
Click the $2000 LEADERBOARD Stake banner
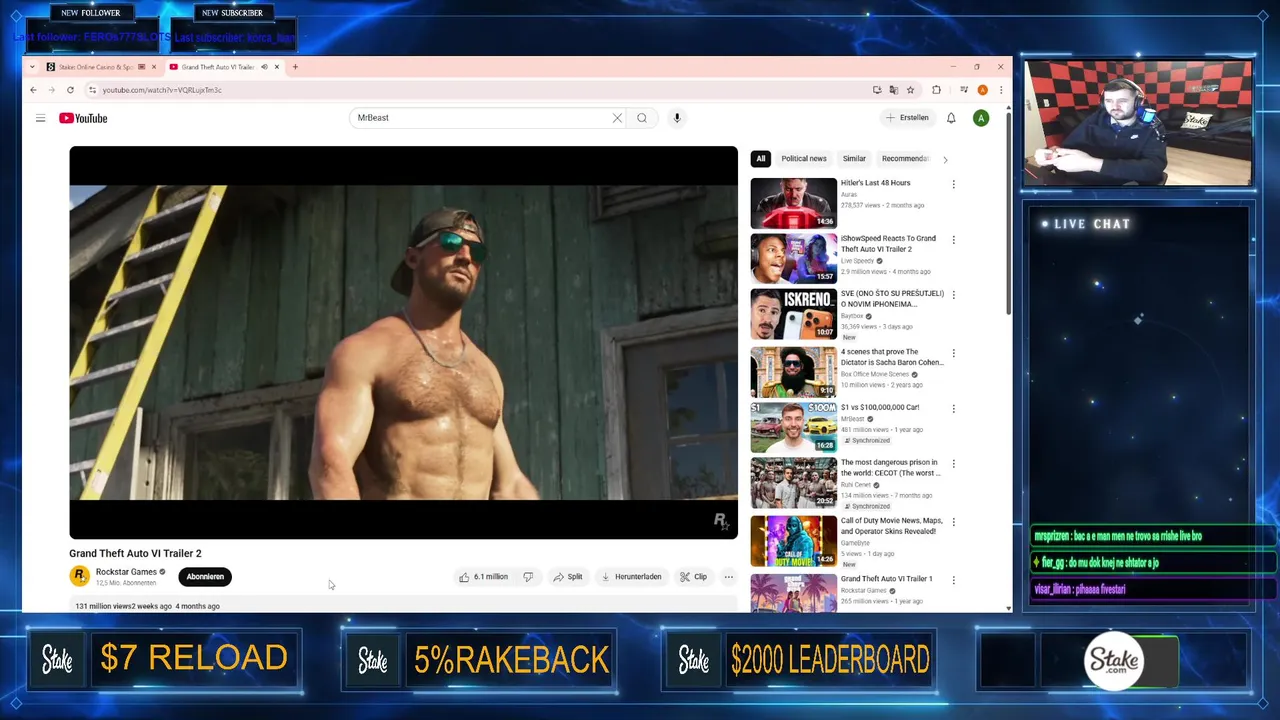pyautogui.click(x=800, y=659)
